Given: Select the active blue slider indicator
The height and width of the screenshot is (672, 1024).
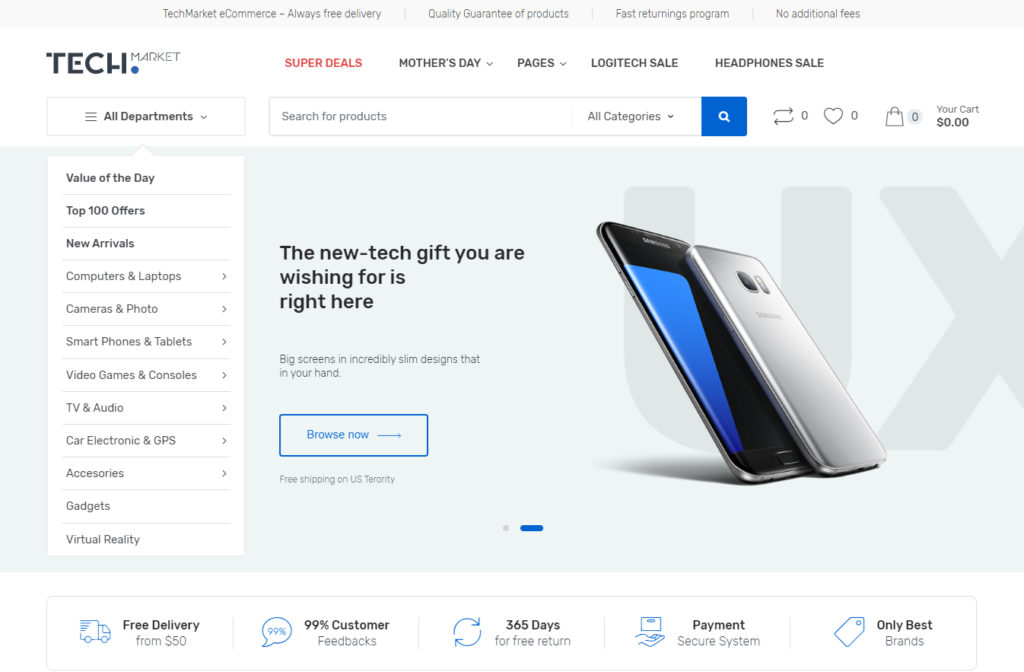Looking at the screenshot, I should coord(532,528).
